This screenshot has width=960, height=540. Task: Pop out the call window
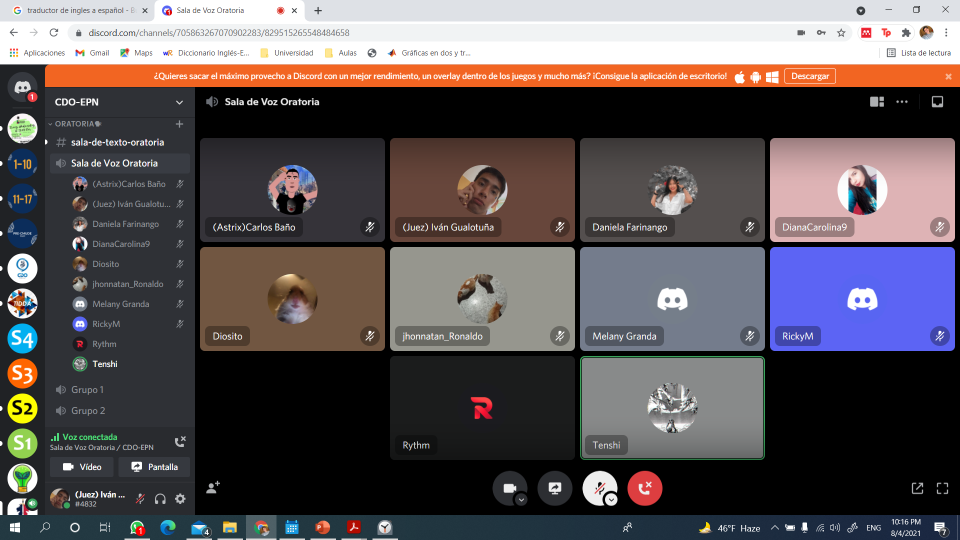917,488
